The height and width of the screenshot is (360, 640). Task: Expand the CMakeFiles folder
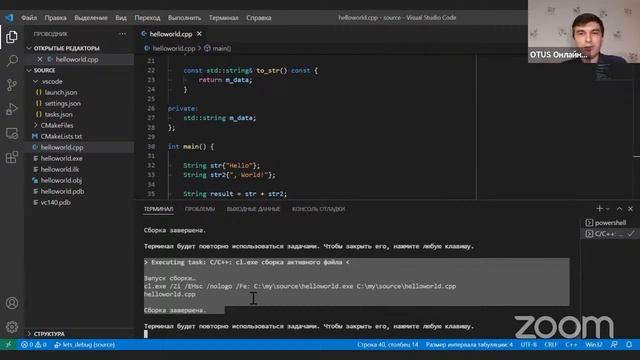point(36,125)
